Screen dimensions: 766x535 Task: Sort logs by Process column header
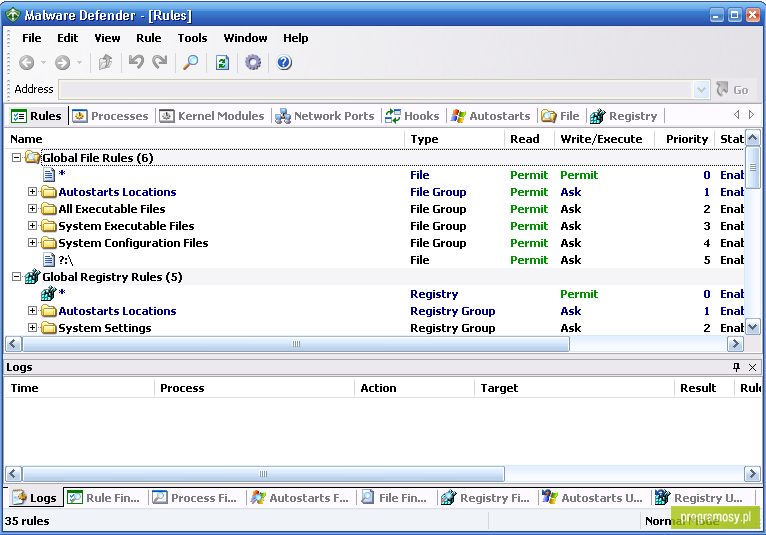(x=255, y=388)
